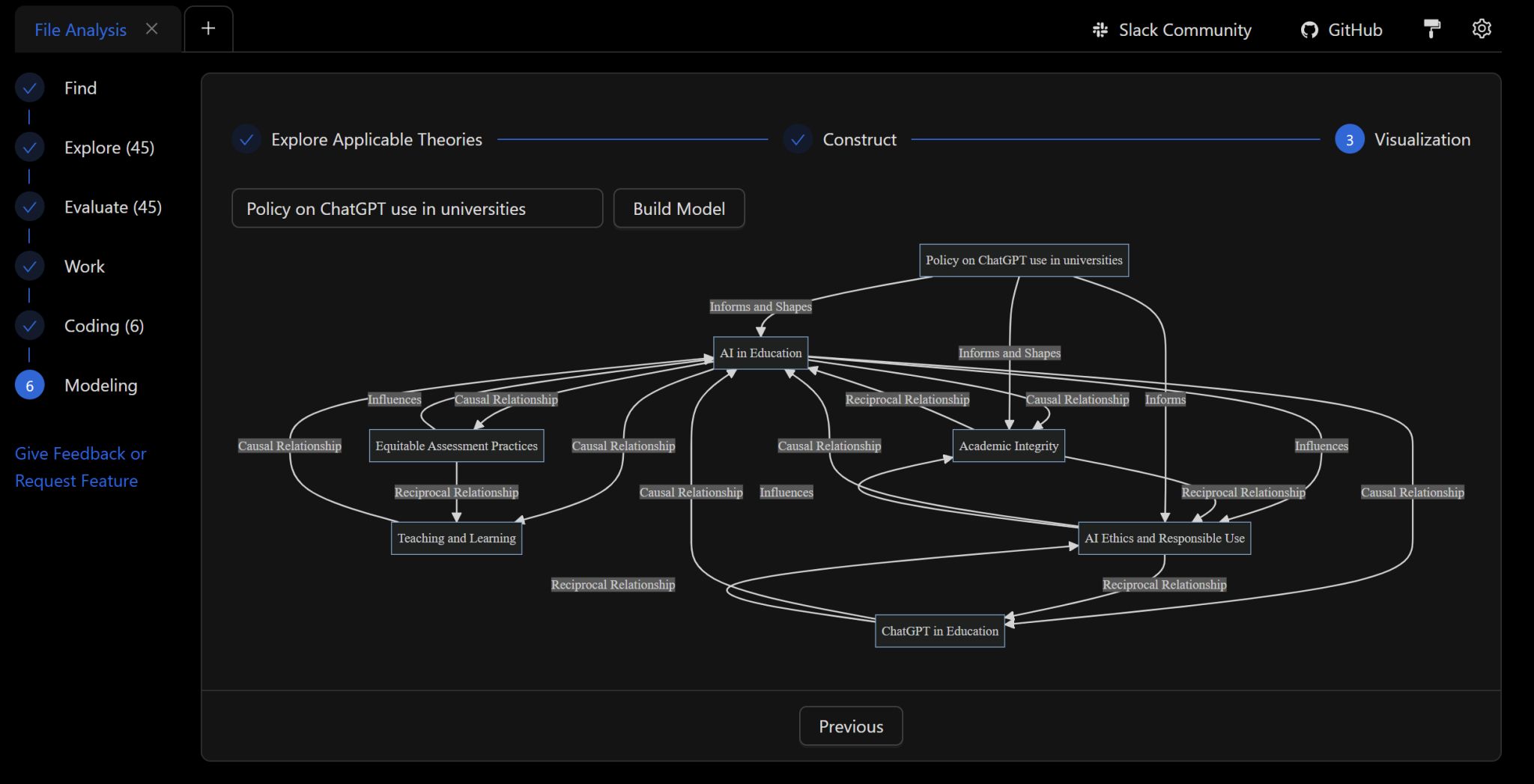Select the Explore (45) step
Image resolution: width=1534 pixels, height=784 pixels.
click(x=109, y=148)
